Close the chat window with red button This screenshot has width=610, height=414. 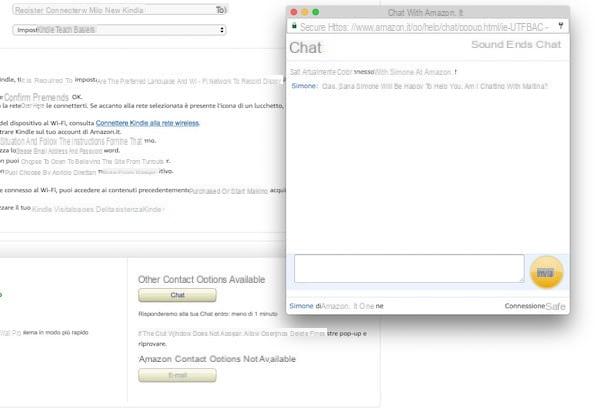pos(294,12)
